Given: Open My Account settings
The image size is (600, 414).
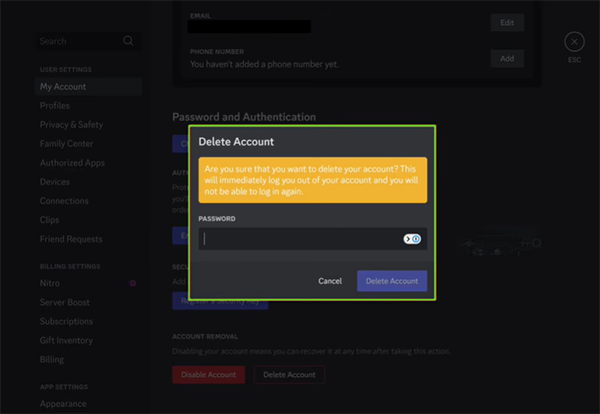Looking at the screenshot, I should pyautogui.click(x=88, y=86).
